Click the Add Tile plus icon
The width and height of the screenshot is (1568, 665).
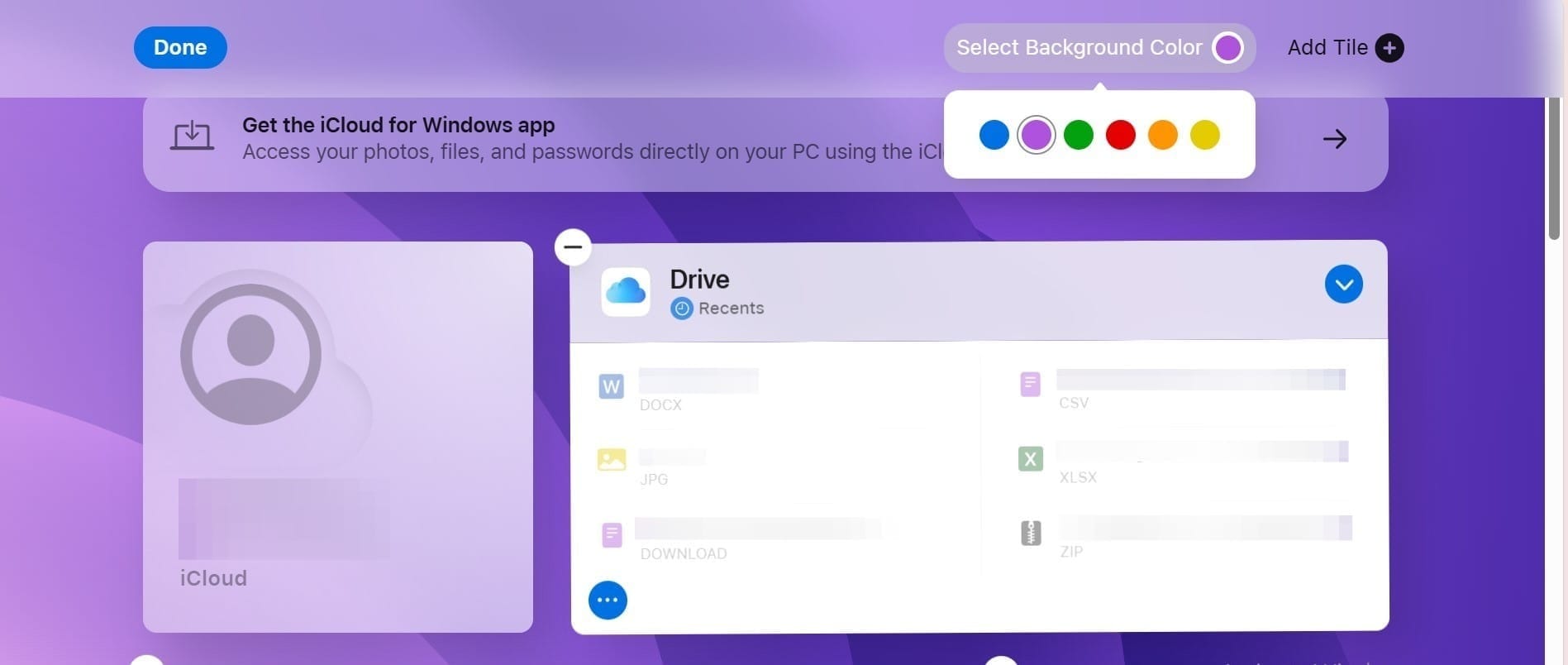(1389, 48)
